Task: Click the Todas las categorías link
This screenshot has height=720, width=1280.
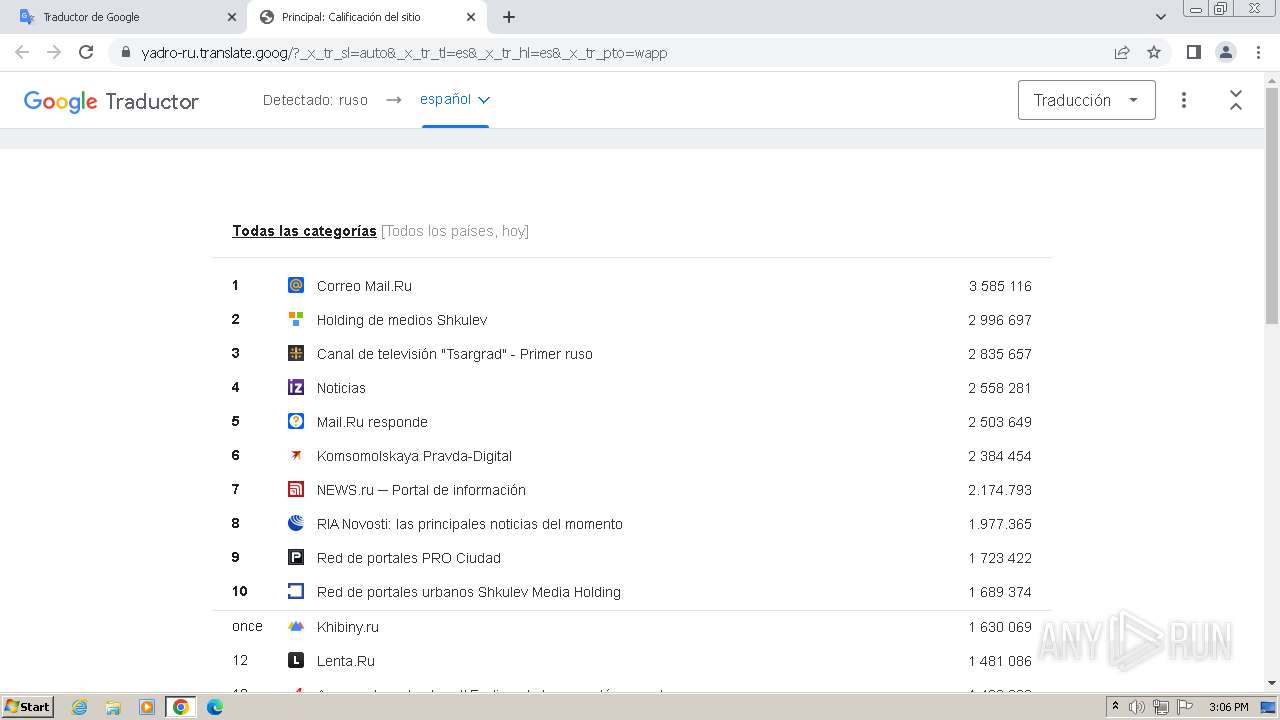Action: coord(304,231)
